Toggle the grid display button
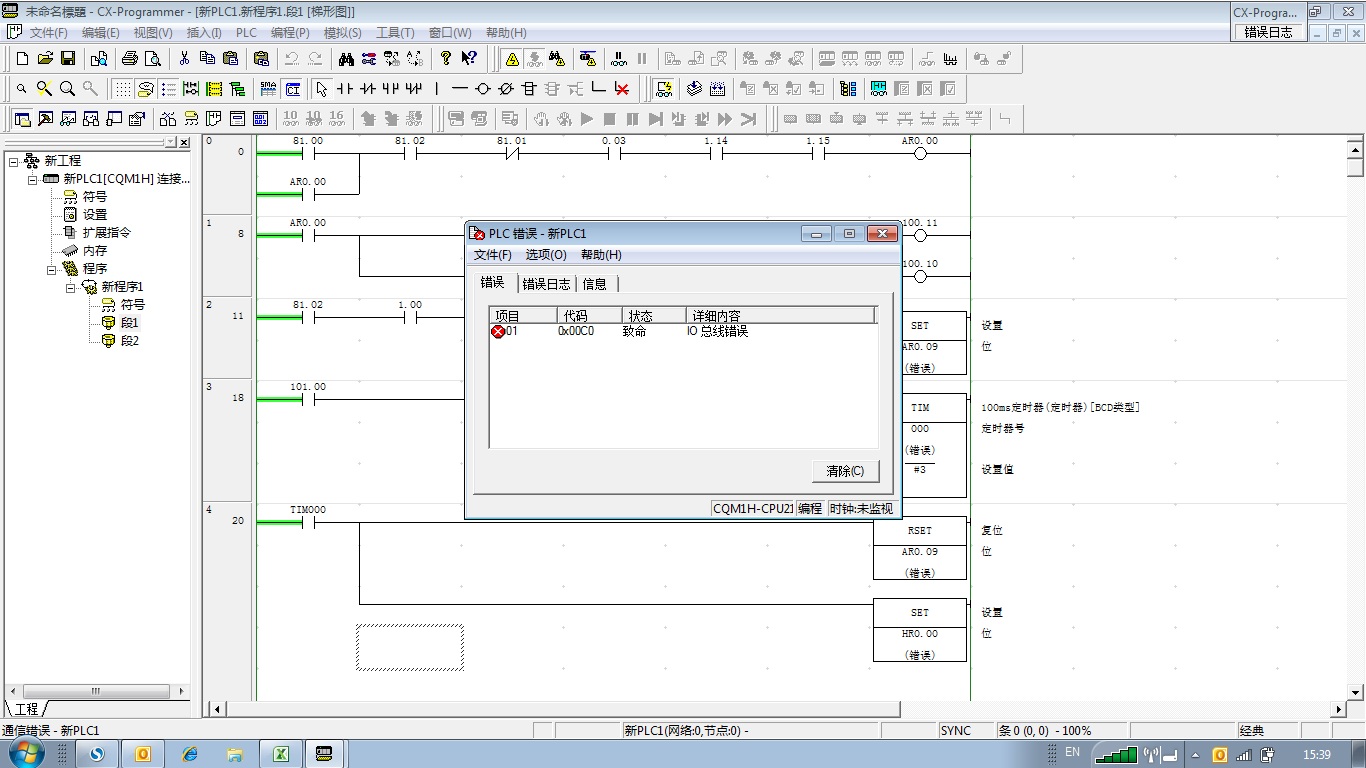 pos(122,89)
